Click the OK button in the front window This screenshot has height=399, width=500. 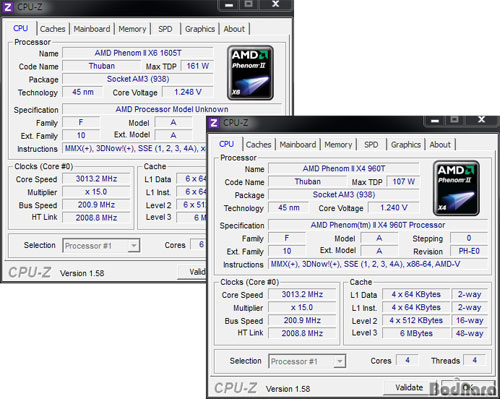[x=468, y=388]
